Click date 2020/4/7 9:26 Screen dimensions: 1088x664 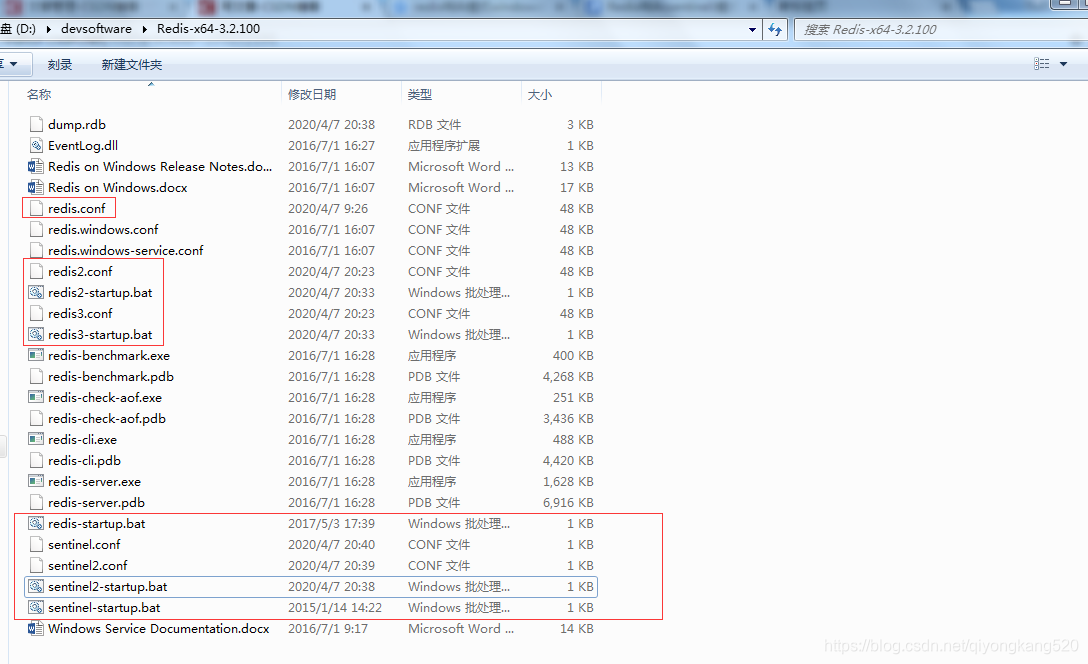tap(328, 209)
